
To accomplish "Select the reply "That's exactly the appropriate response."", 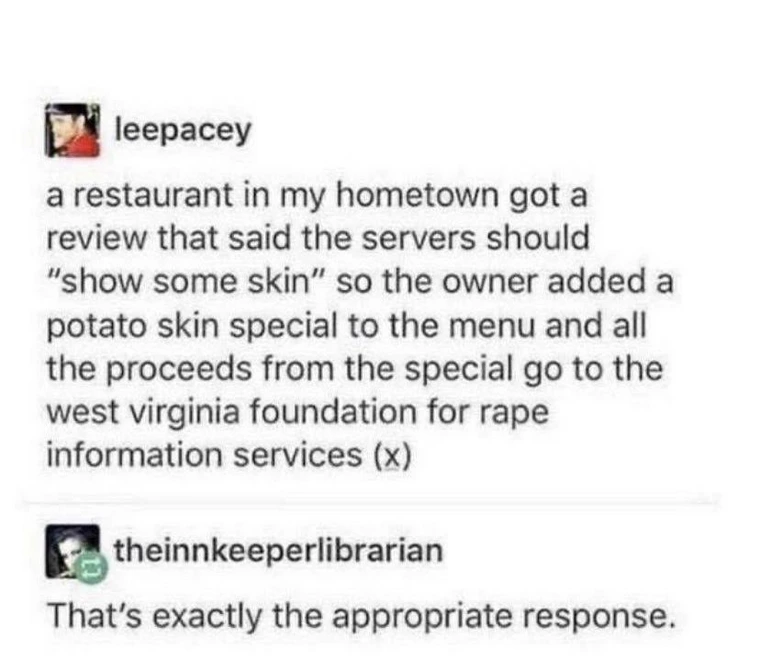I will [361, 617].
